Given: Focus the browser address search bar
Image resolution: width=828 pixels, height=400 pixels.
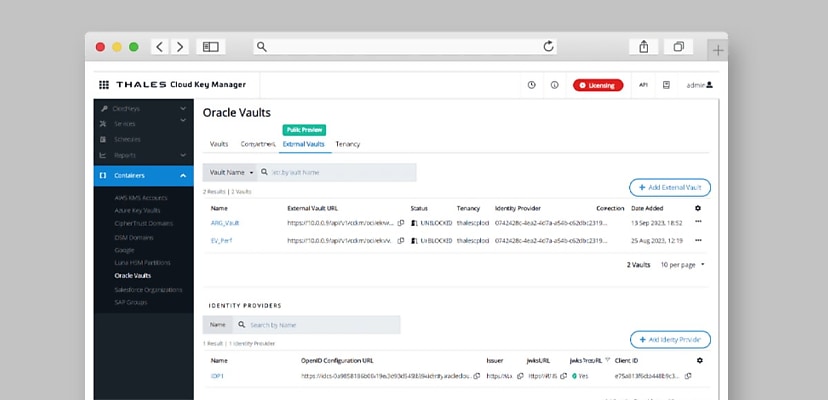Looking at the screenshot, I should [x=404, y=46].
